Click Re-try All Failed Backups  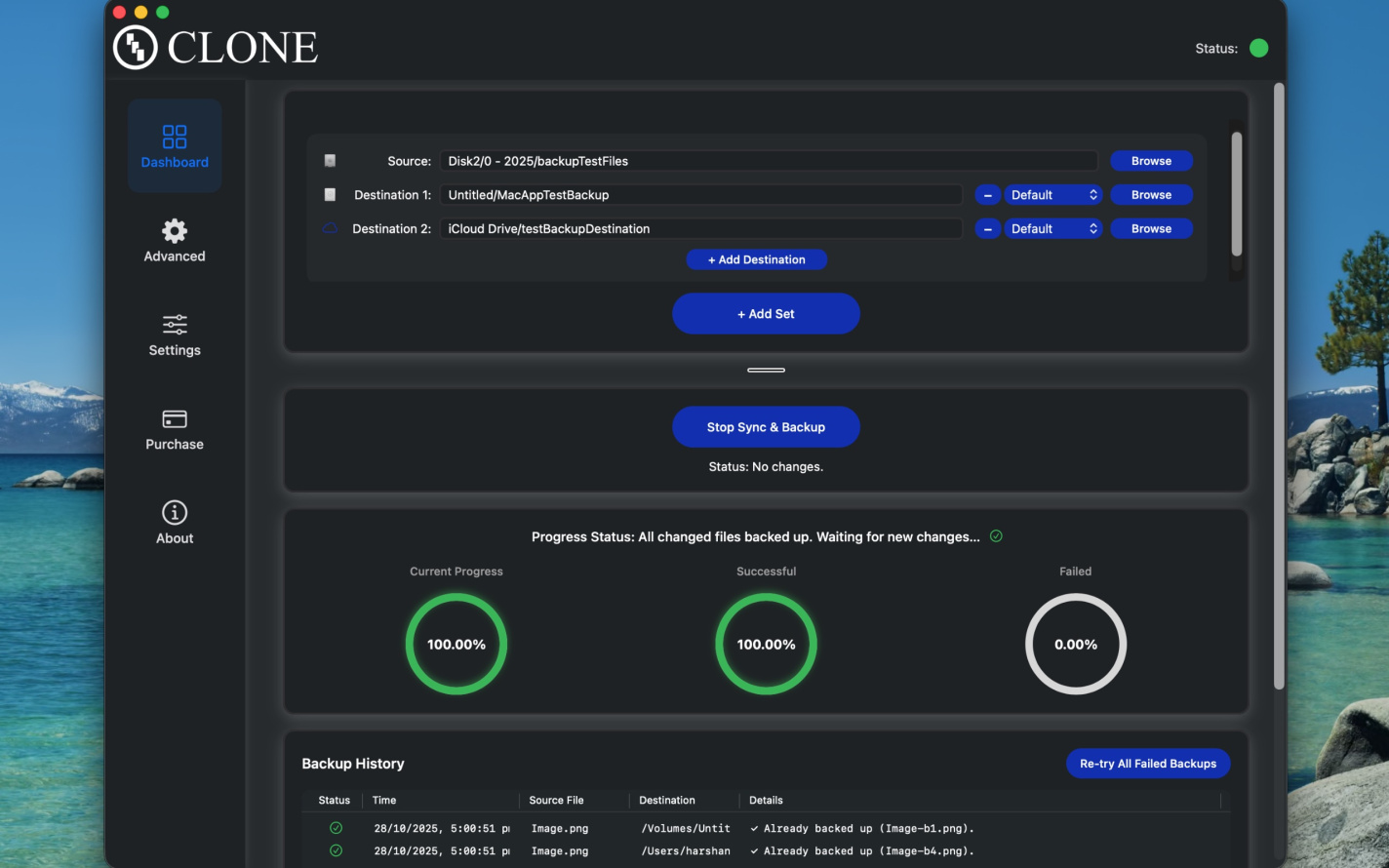(1148, 764)
